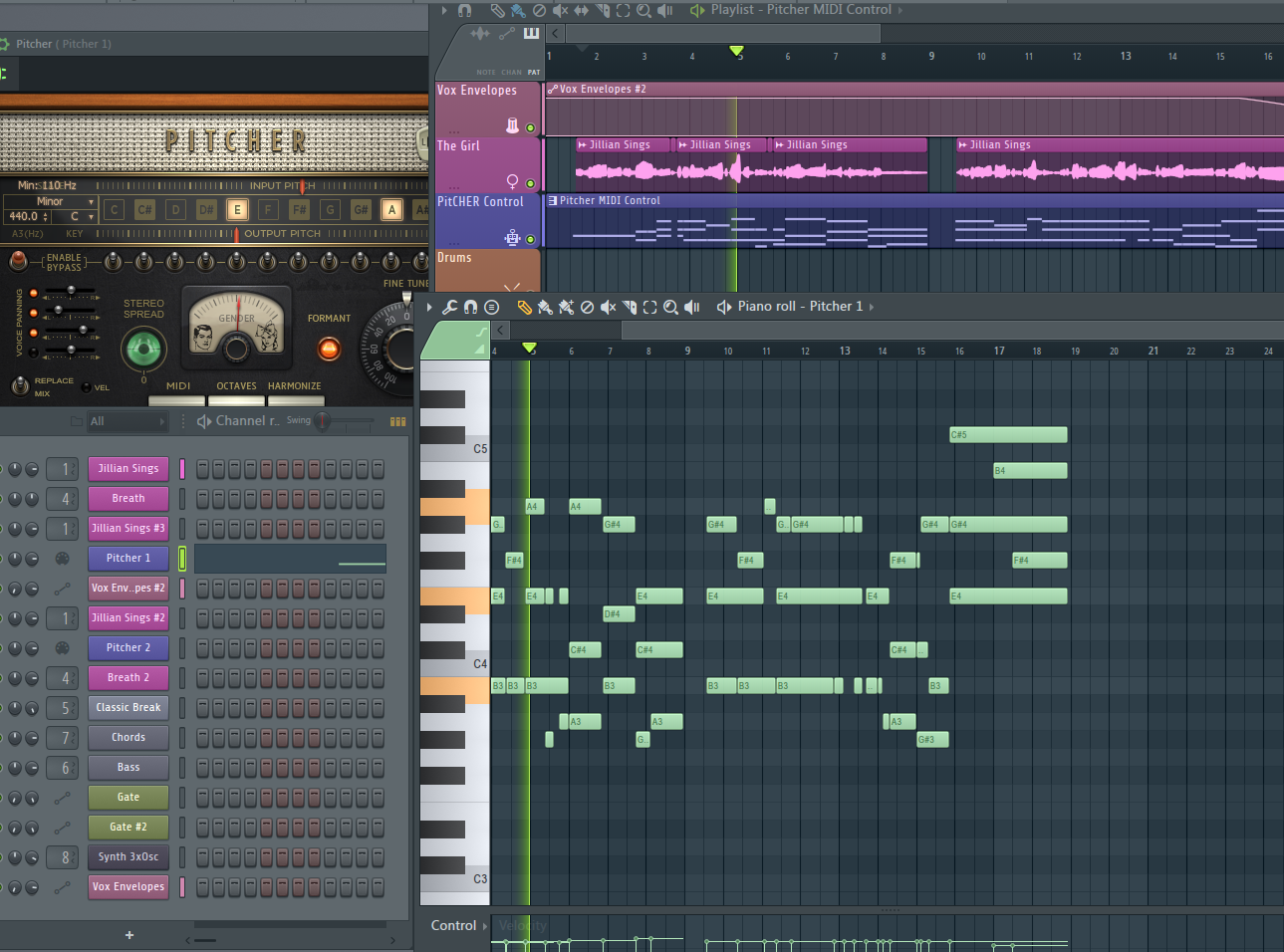Open the Control lane selector arrow

(485, 926)
